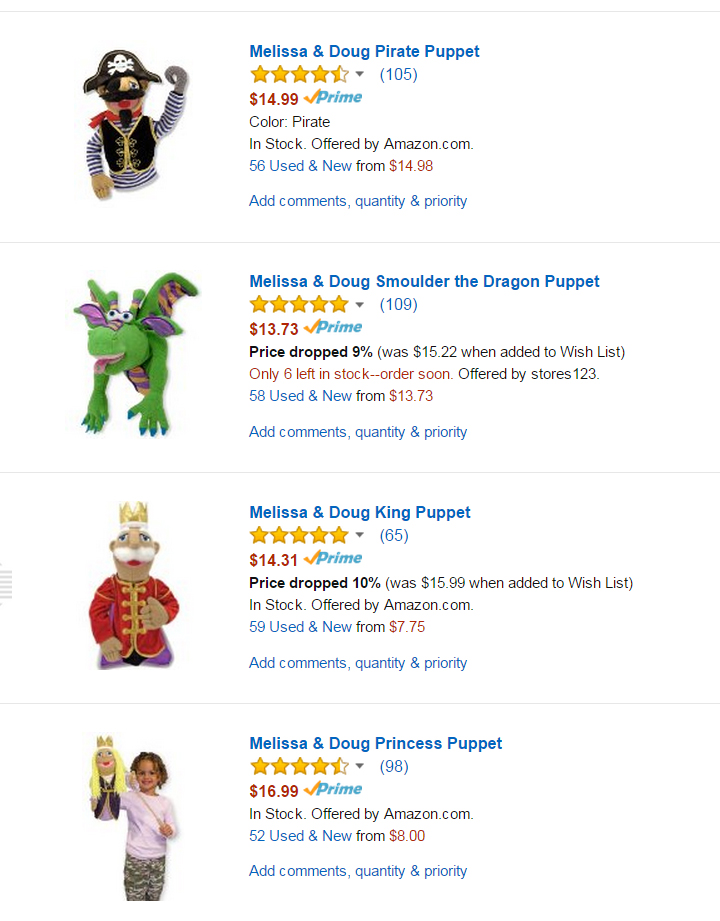
Task: Open Smoulder the Dragon Puppet product page
Action: click(x=424, y=281)
